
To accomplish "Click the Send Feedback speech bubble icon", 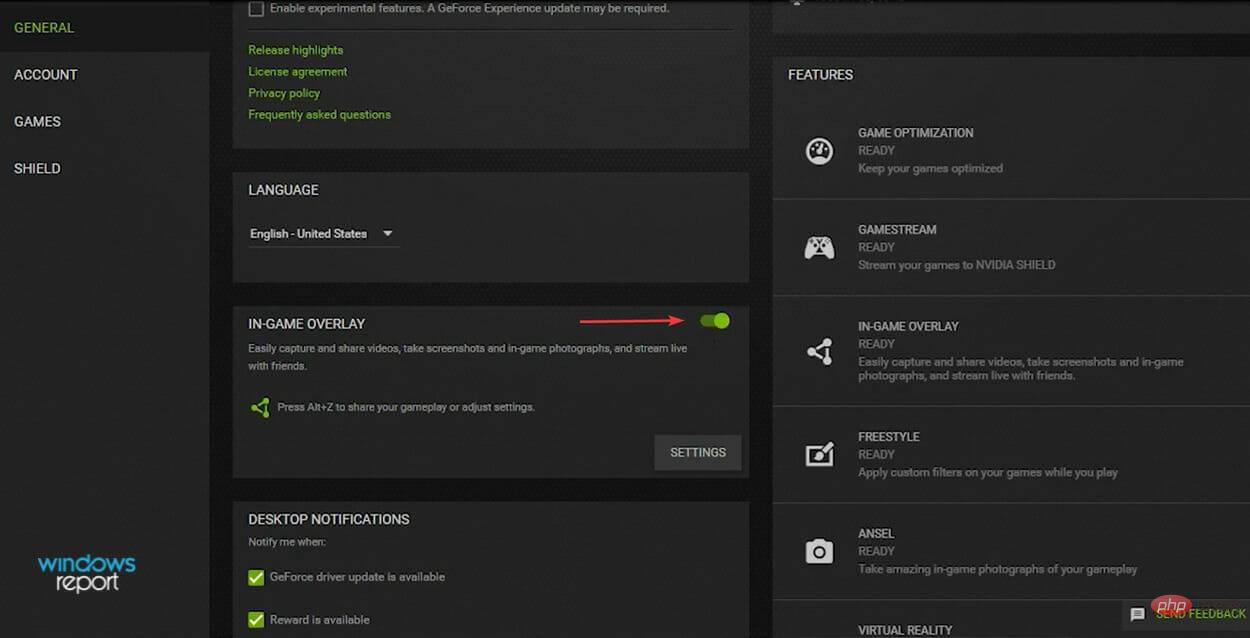I will point(1138,614).
